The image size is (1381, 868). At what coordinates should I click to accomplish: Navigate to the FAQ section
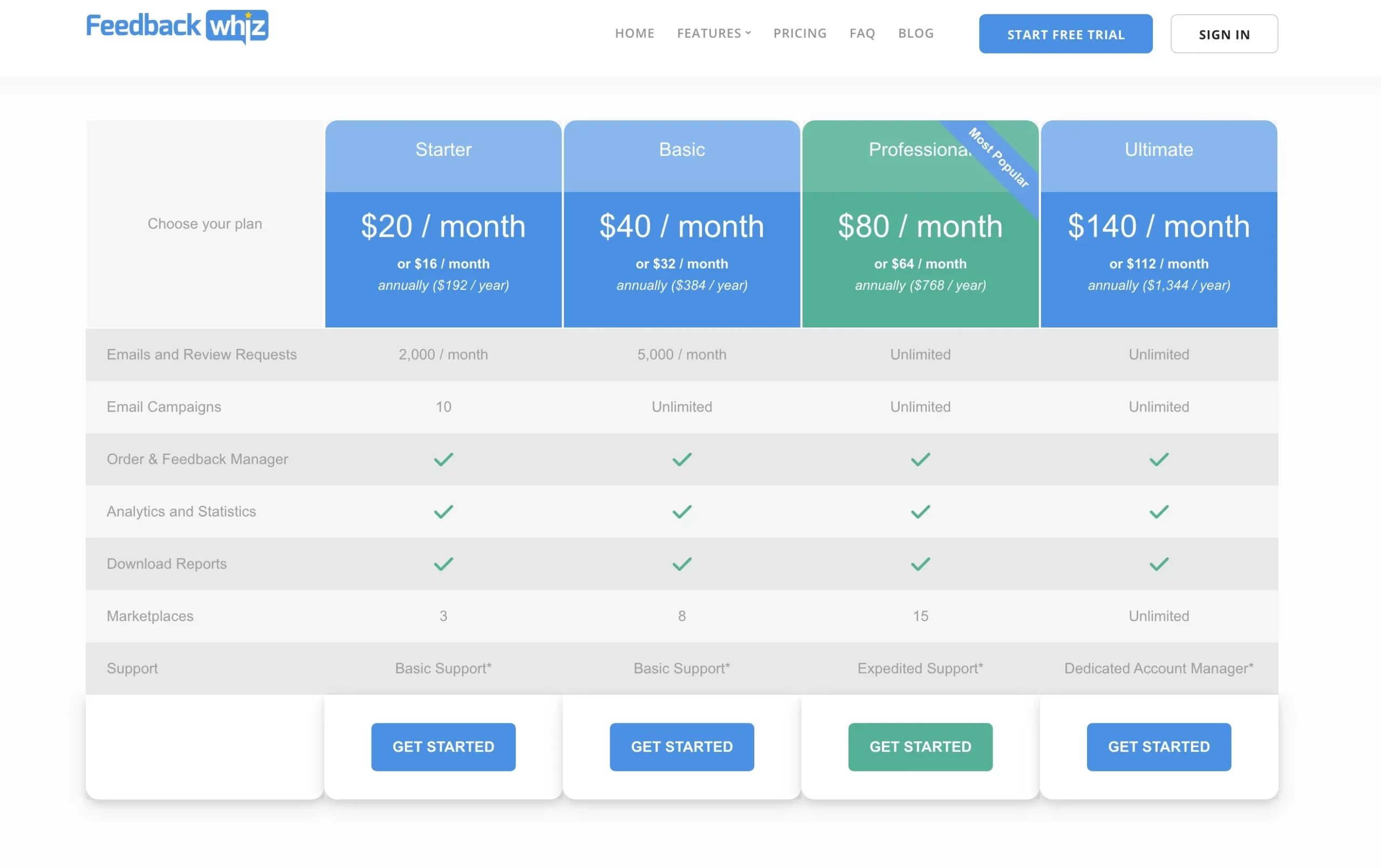[862, 33]
